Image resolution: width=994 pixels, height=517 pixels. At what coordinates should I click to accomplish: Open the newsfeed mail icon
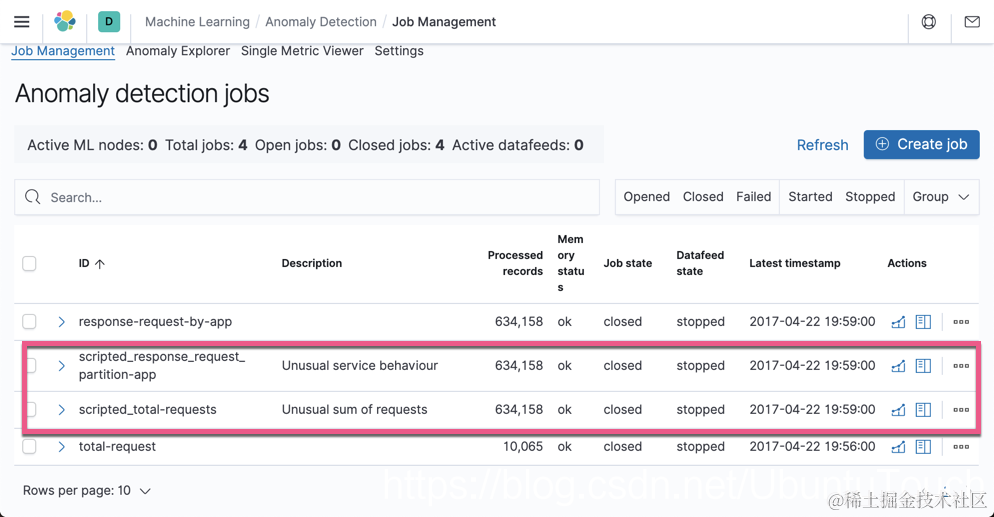click(x=972, y=21)
